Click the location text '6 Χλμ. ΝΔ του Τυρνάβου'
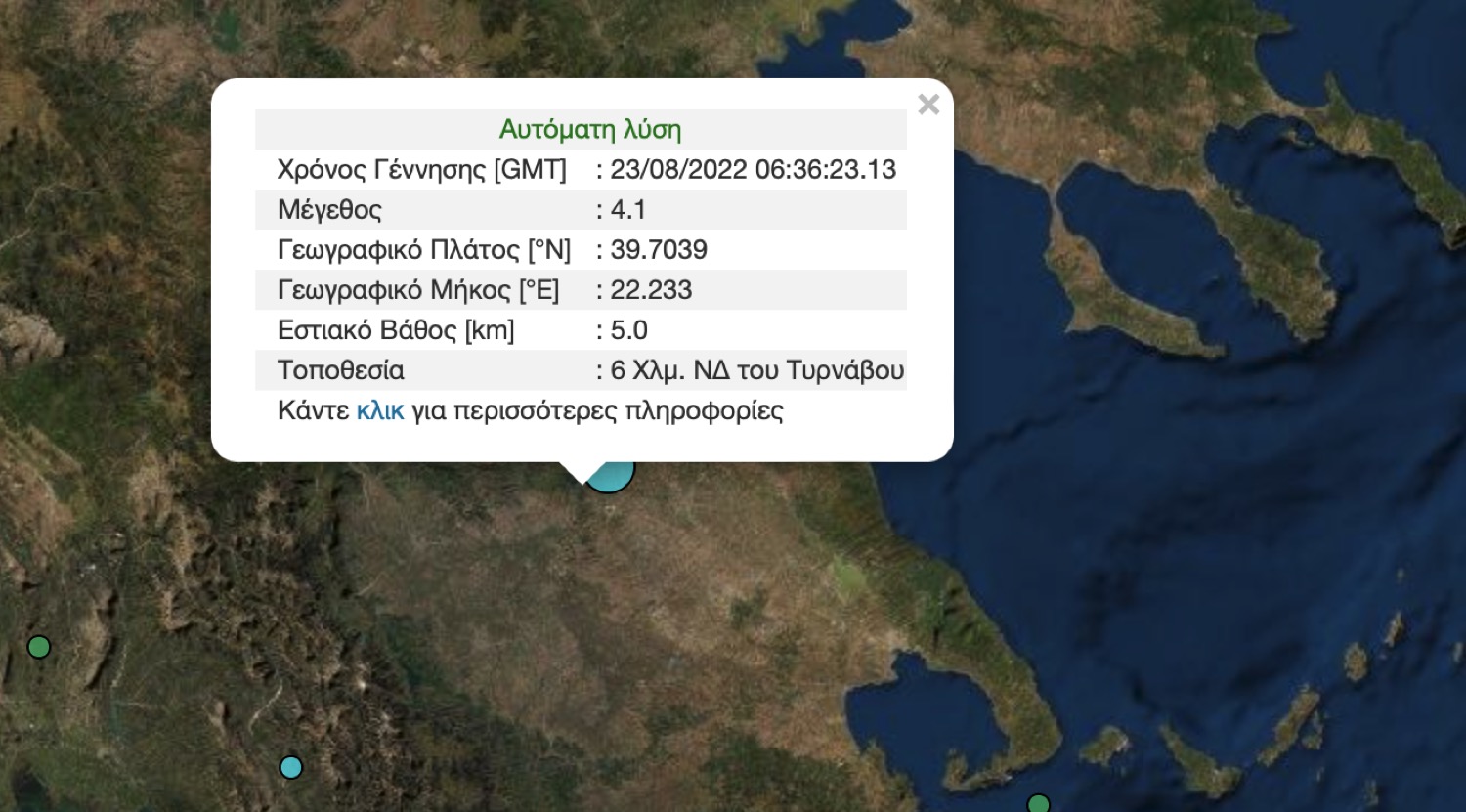The width and height of the screenshot is (1466, 812). (756, 370)
